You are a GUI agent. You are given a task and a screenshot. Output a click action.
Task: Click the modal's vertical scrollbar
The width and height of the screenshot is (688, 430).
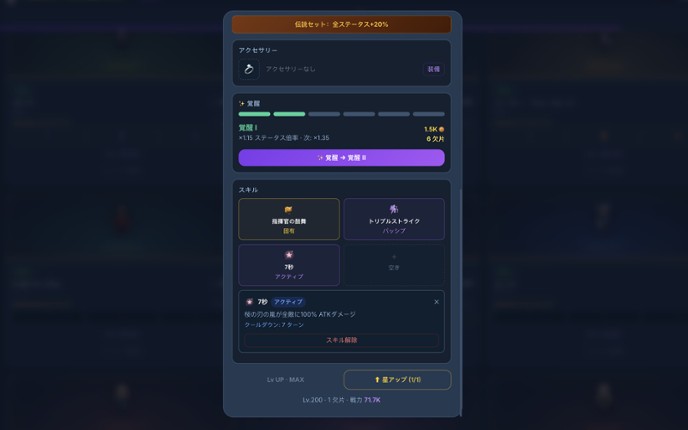coord(460,303)
